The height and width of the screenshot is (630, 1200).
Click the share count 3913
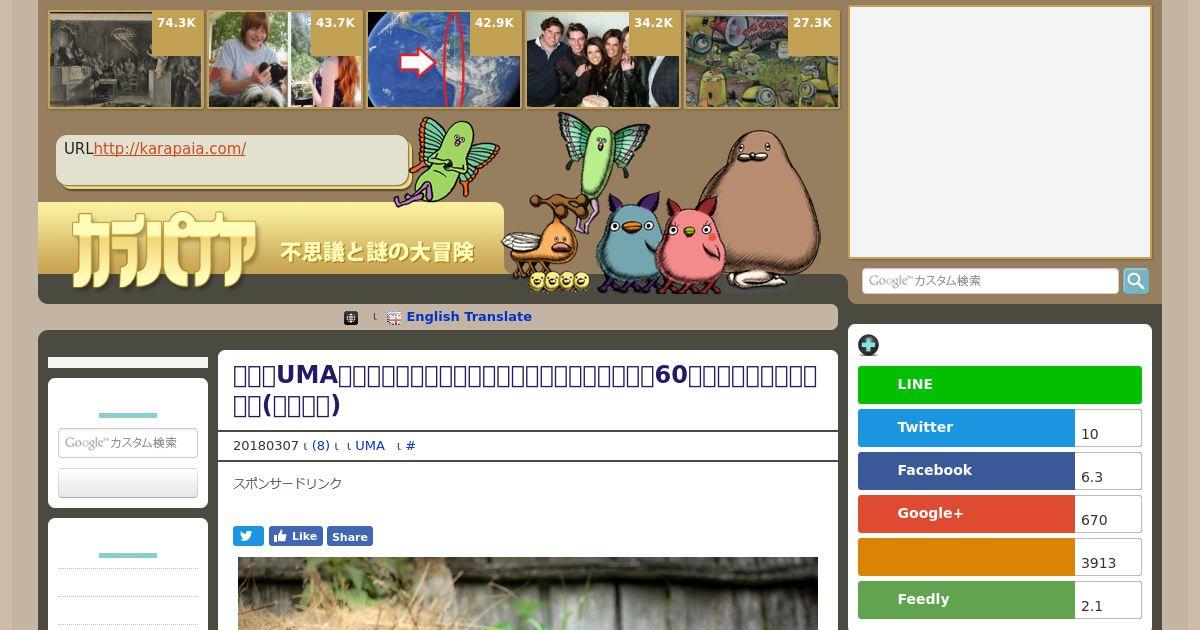[1108, 557]
